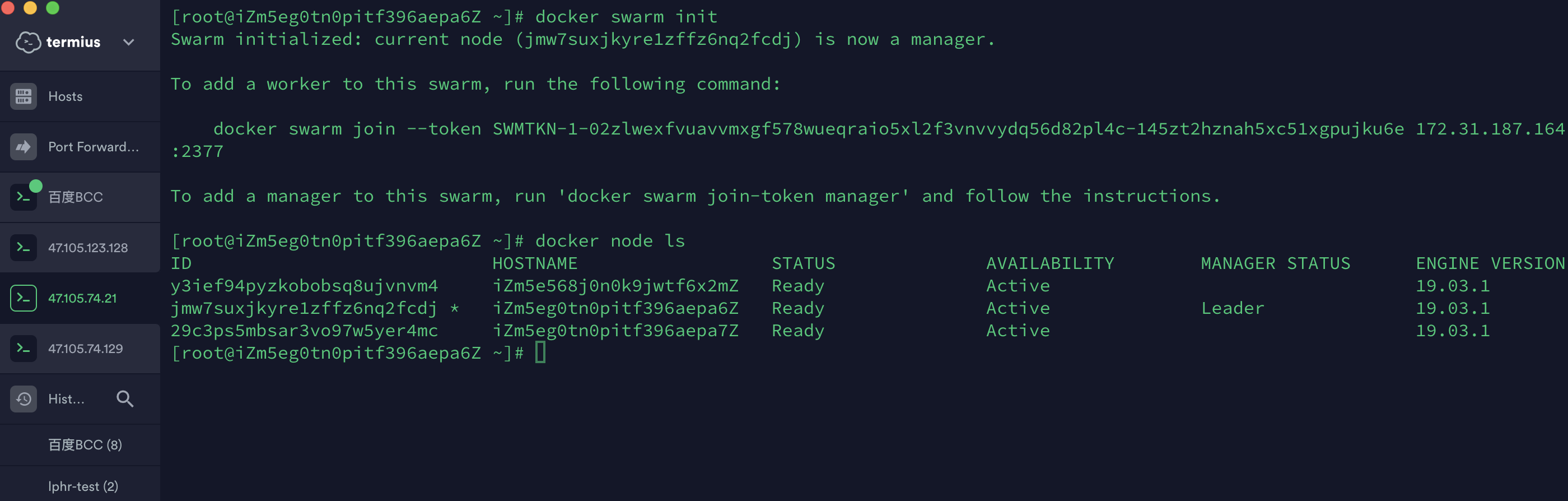Expand the termius account dropdown chevron

(x=128, y=42)
